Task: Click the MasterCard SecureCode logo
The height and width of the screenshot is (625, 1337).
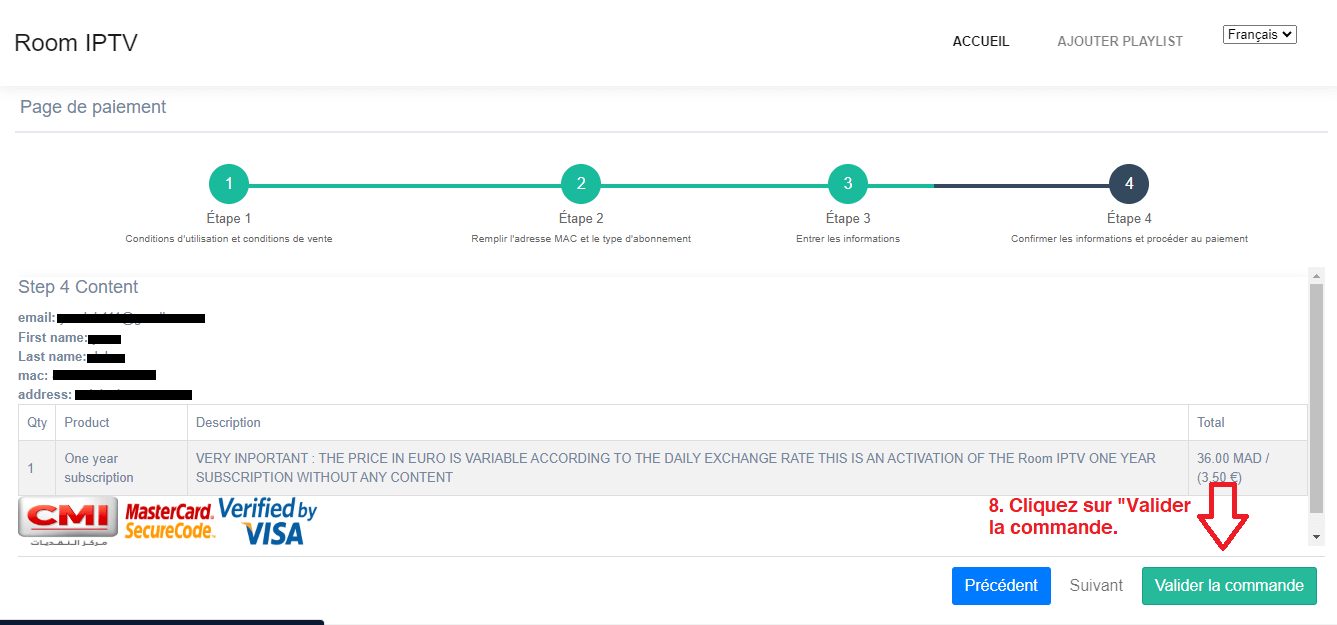Action: (x=169, y=521)
